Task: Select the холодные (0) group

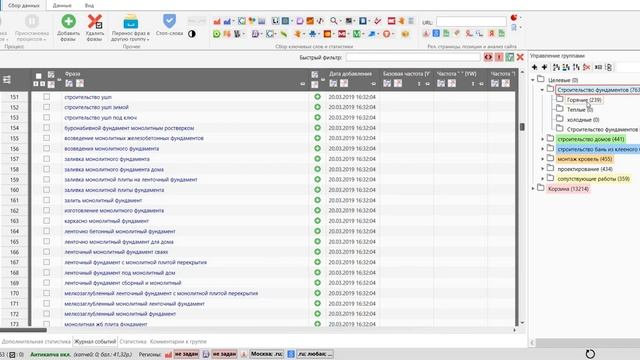Action: point(583,120)
